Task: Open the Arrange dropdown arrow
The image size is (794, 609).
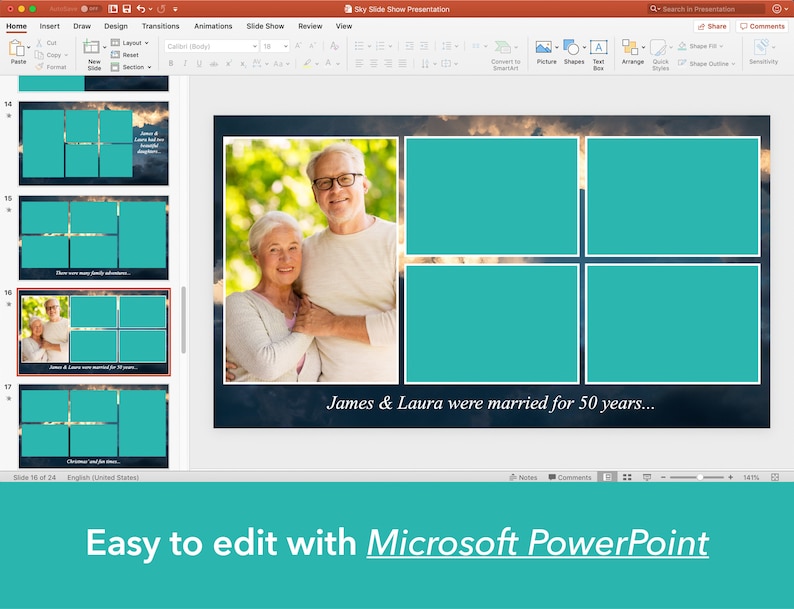Action: [x=644, y=47]
